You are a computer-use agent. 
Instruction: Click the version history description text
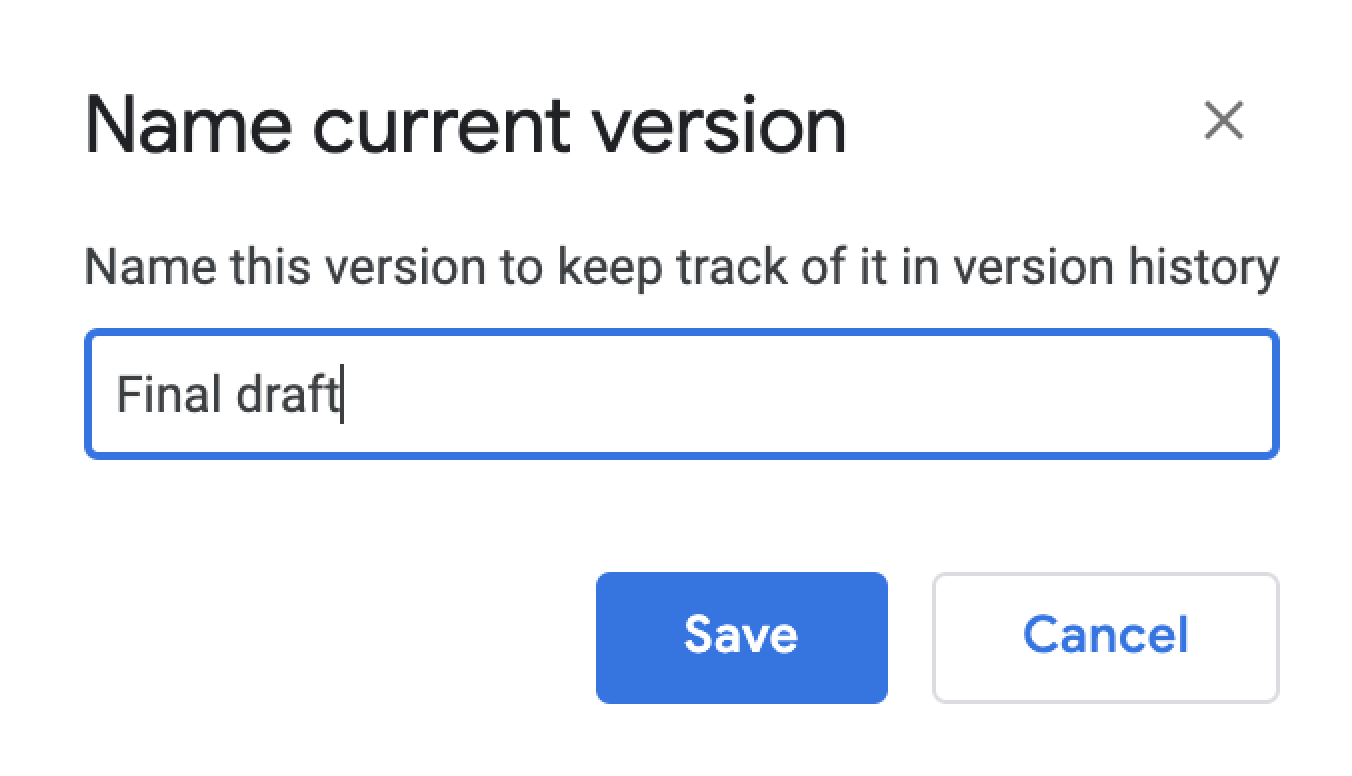point(683,265)
